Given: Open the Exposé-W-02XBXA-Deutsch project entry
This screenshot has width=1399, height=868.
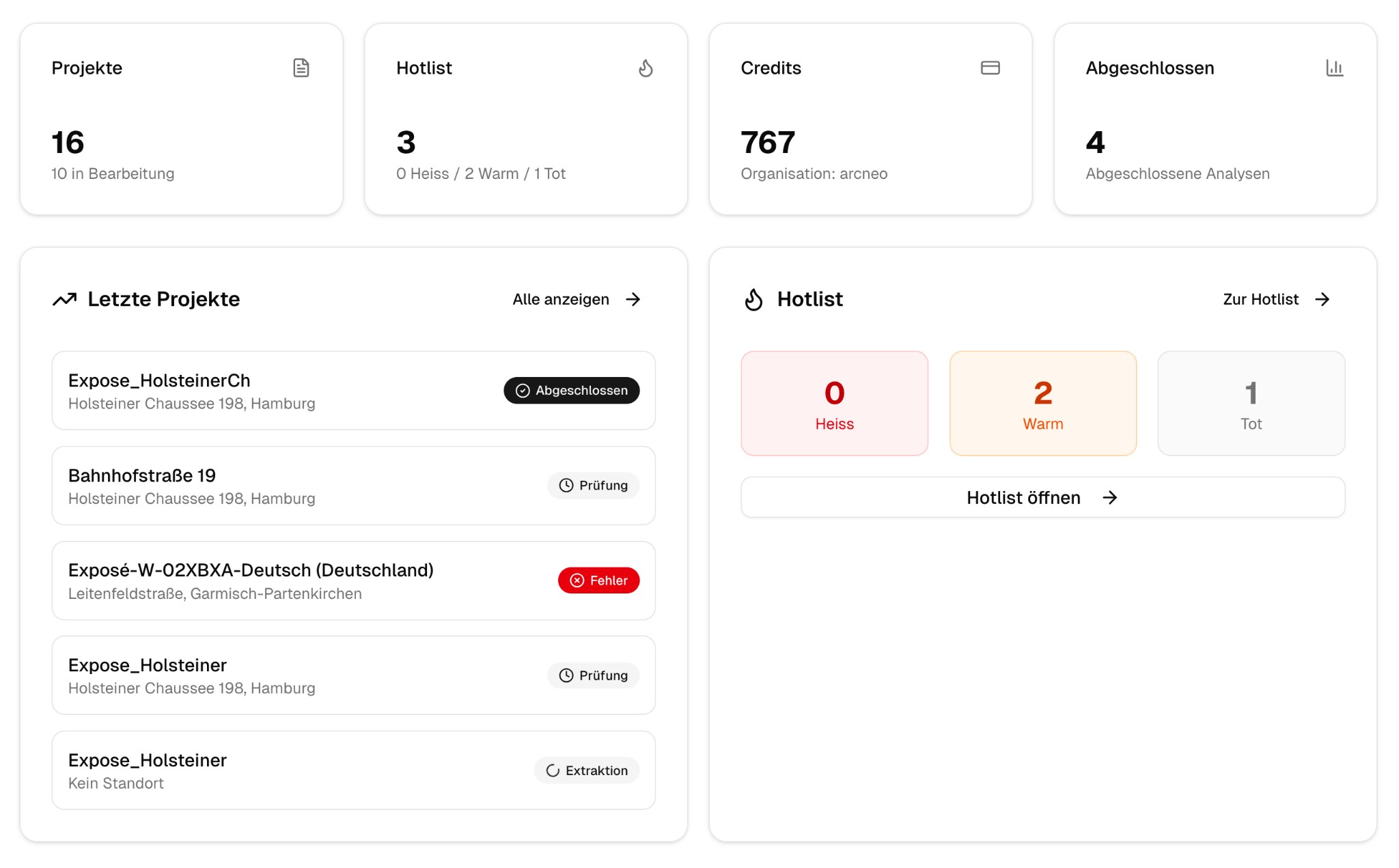Looking at the screenshot, I should [x=352, y=580].
